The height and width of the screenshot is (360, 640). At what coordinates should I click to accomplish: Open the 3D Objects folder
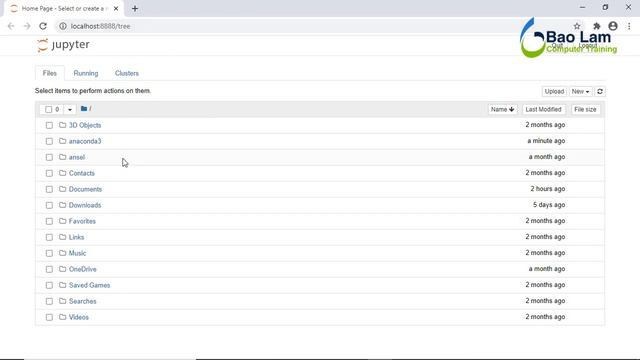pos(85,125)
